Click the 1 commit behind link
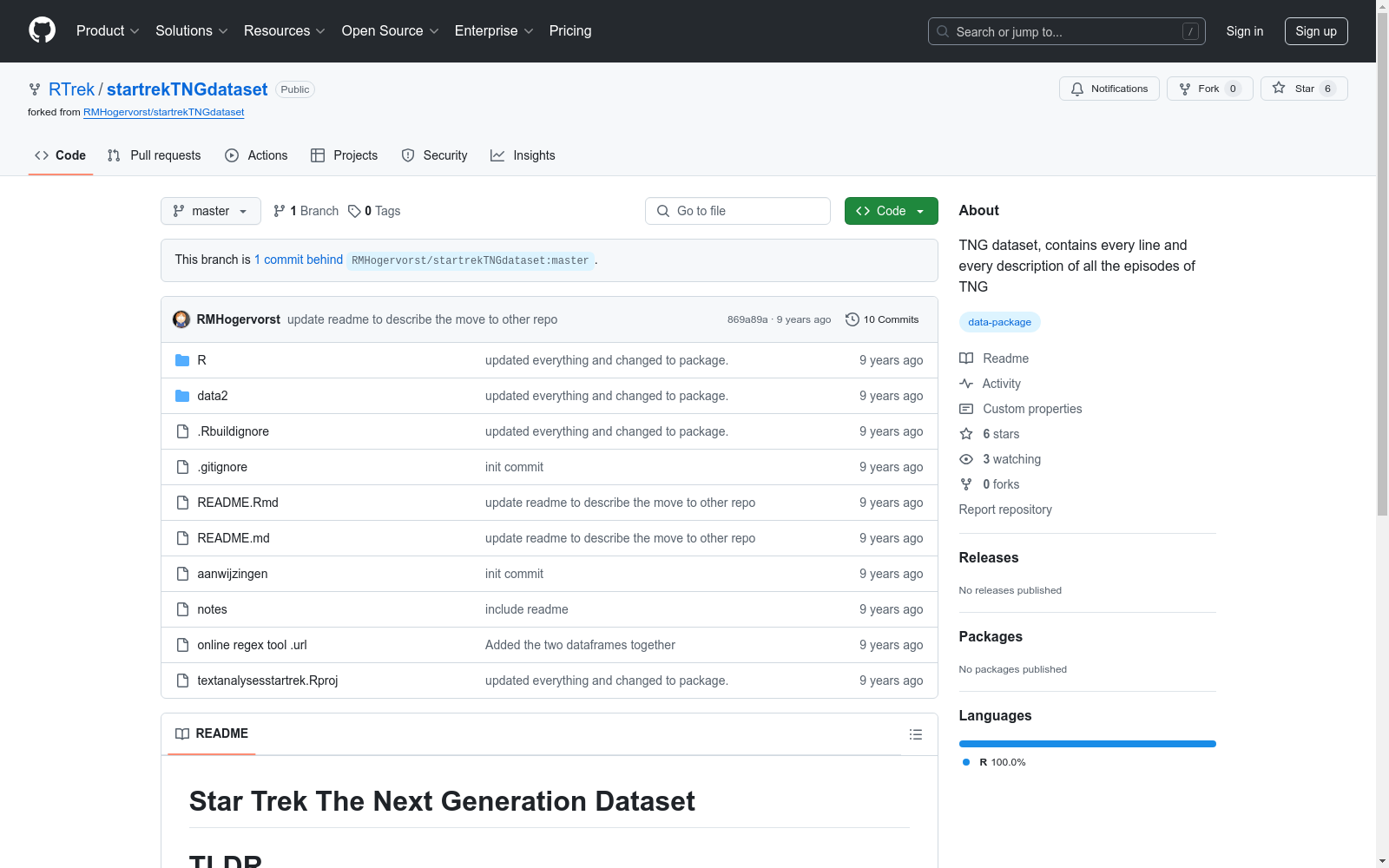This screenshot has height=868, width=1389. pos(299,260)
